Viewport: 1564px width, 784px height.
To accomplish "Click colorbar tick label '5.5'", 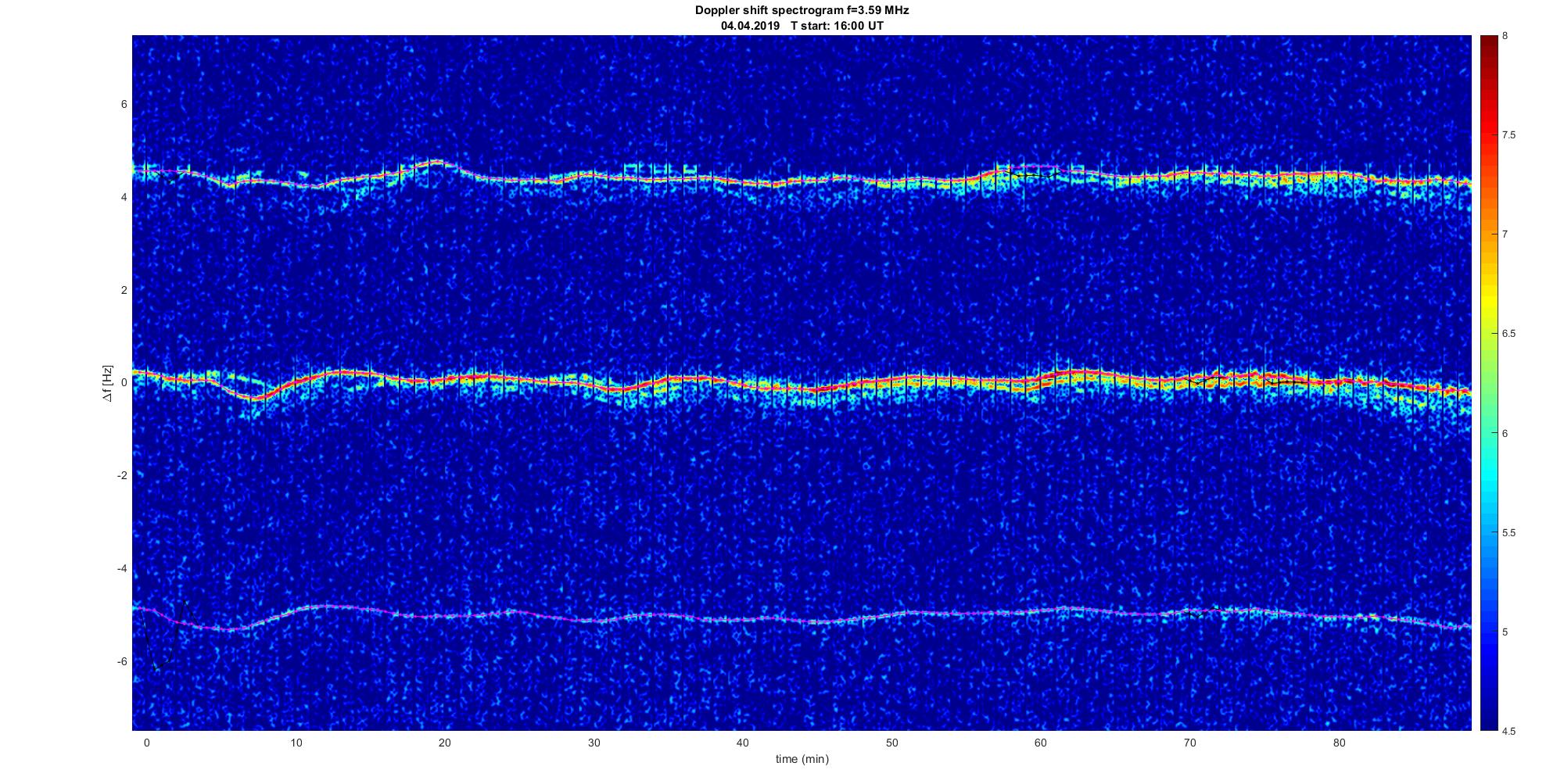I will (x=1508, y=533).
